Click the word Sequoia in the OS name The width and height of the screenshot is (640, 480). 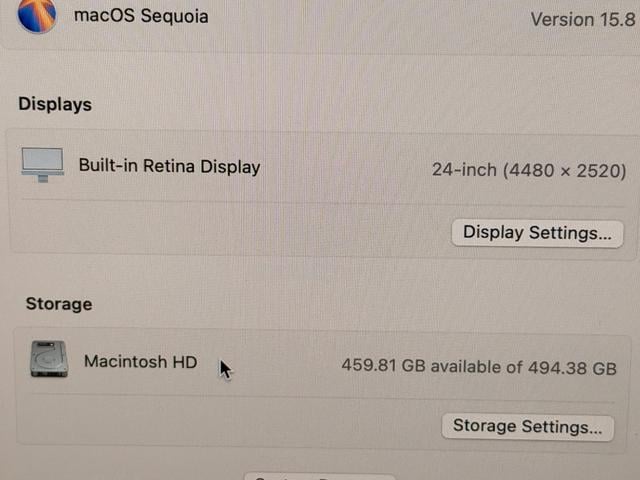174,17
